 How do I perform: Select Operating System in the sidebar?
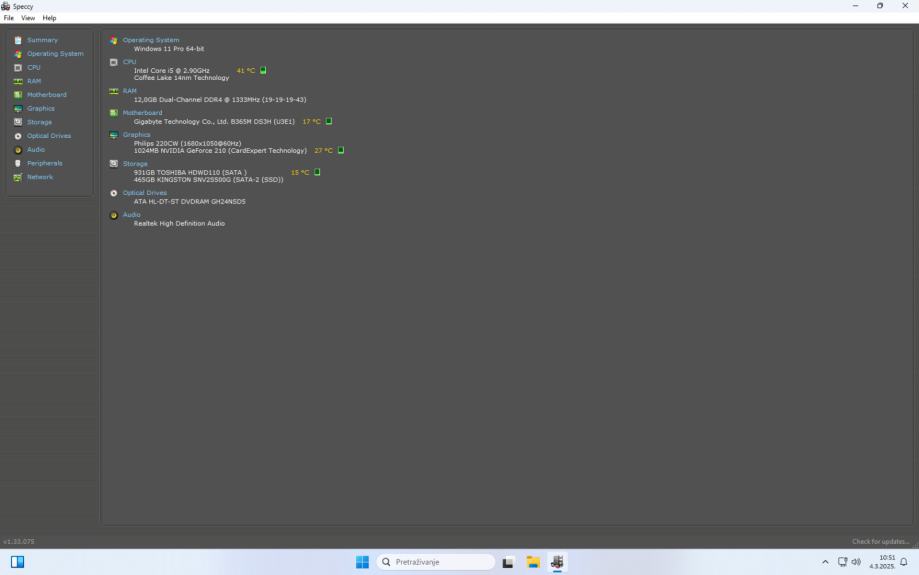55,53
